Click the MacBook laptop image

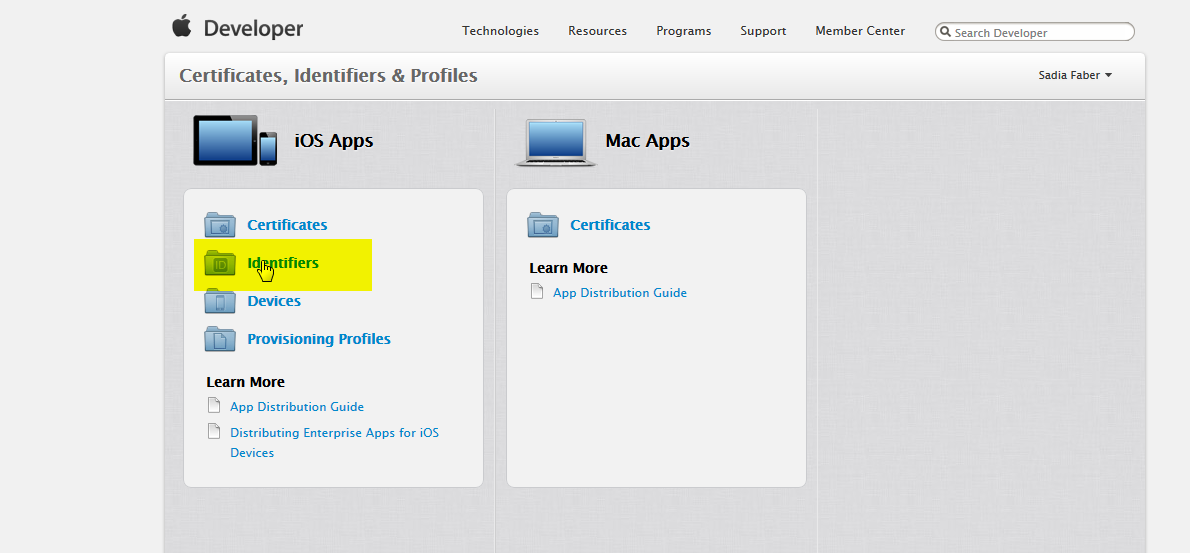pyautogui.click(x=556, y=142)
